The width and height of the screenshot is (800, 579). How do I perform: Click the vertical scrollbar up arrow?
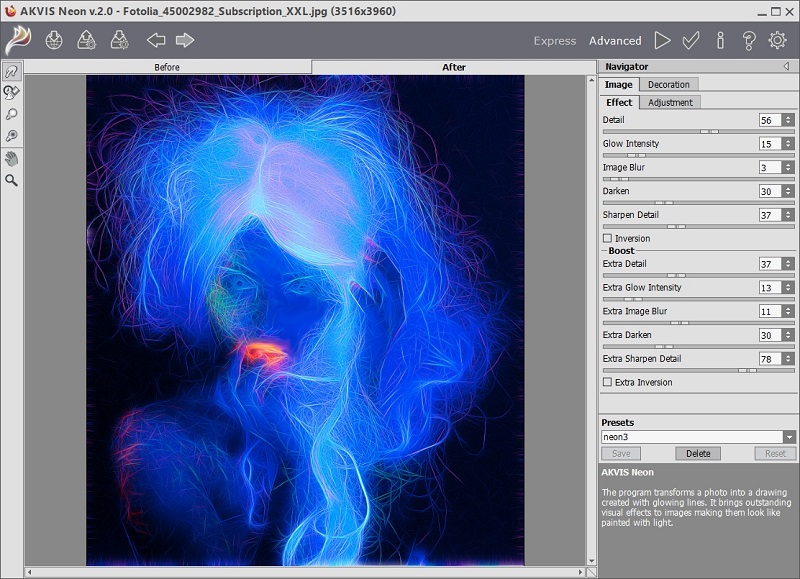point(591,80)
